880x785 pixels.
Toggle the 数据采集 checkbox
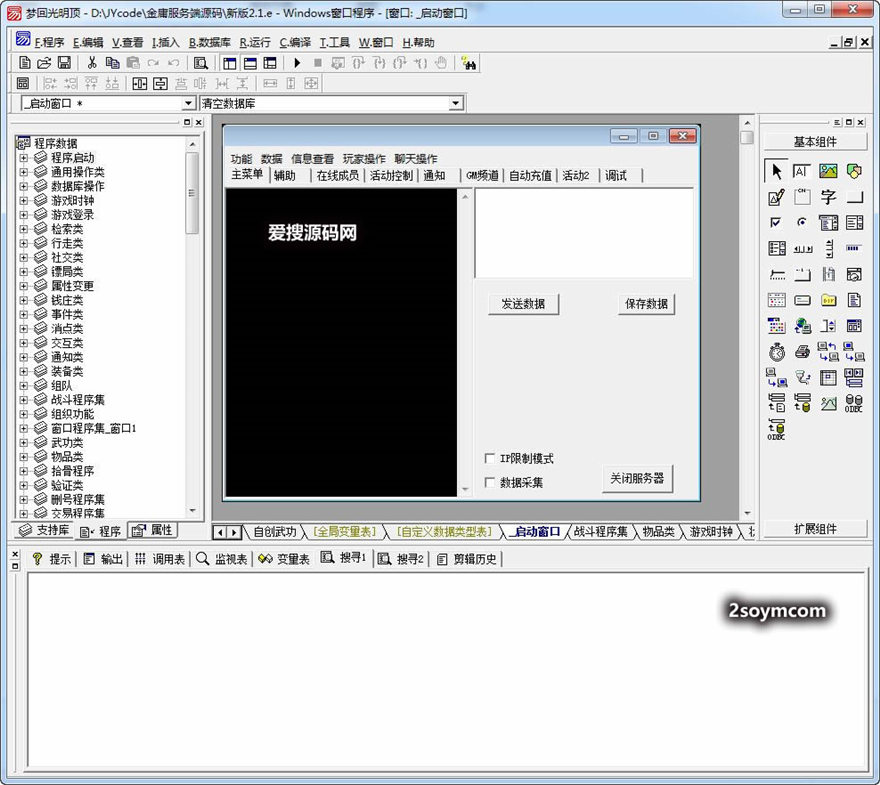490,483
